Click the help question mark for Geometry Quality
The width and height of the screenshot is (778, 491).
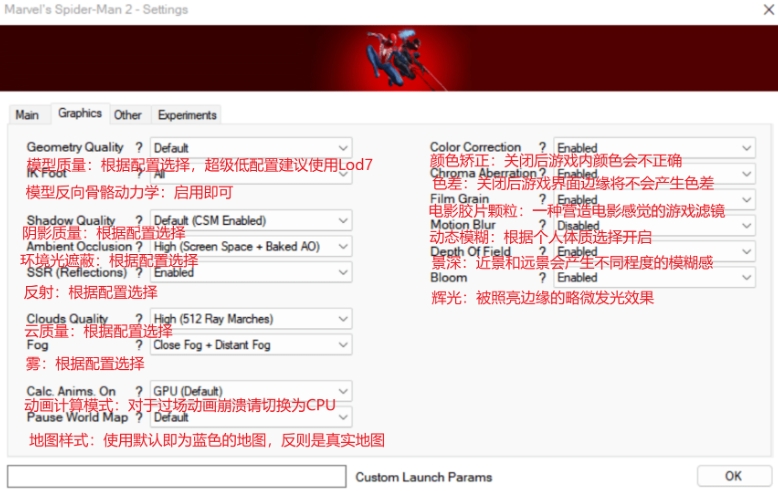click(139, 147)
